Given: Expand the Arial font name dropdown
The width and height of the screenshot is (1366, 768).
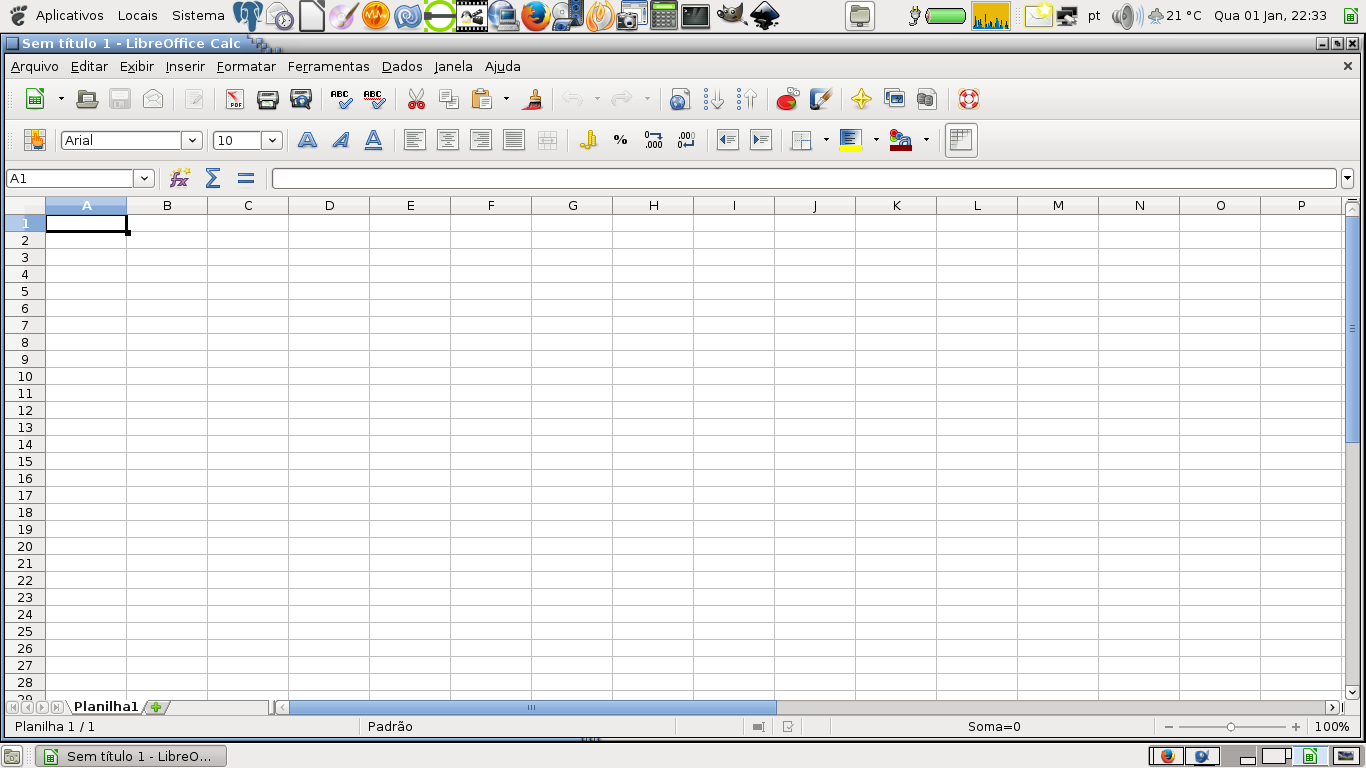Looking at the screenshot, I should point(192,140).
